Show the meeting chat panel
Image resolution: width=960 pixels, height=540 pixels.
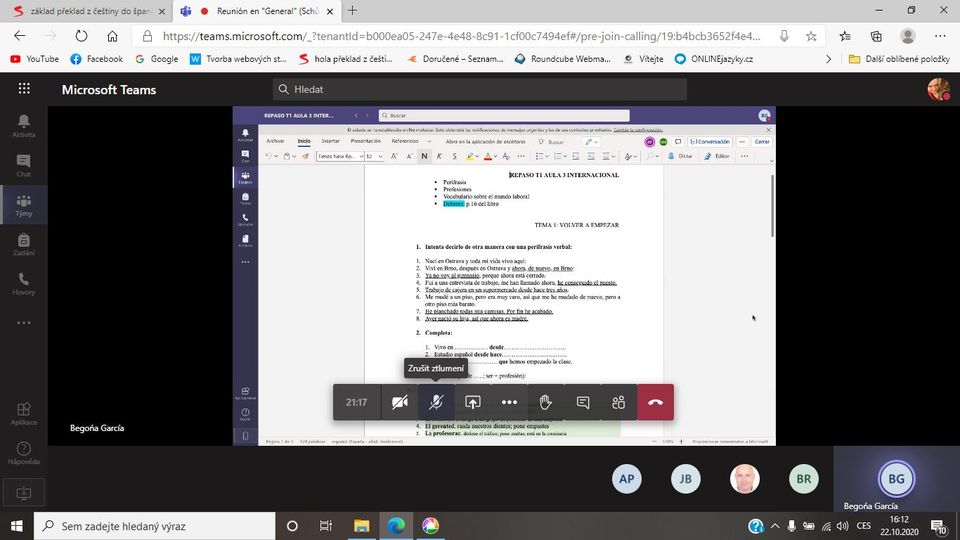[582, 402]
